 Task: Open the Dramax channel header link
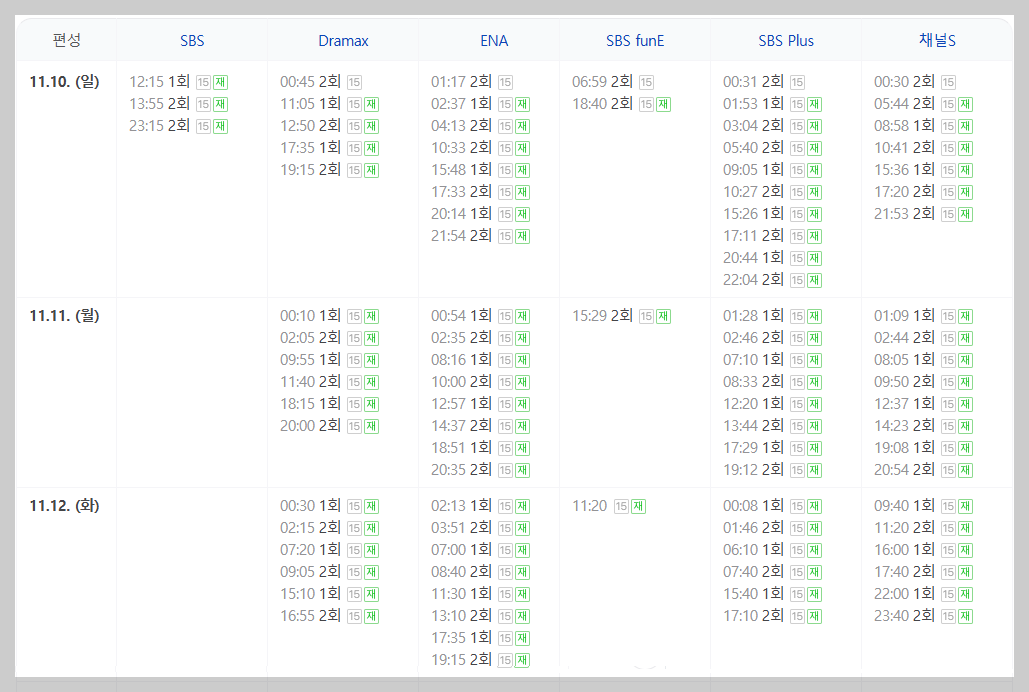point(343,41)
